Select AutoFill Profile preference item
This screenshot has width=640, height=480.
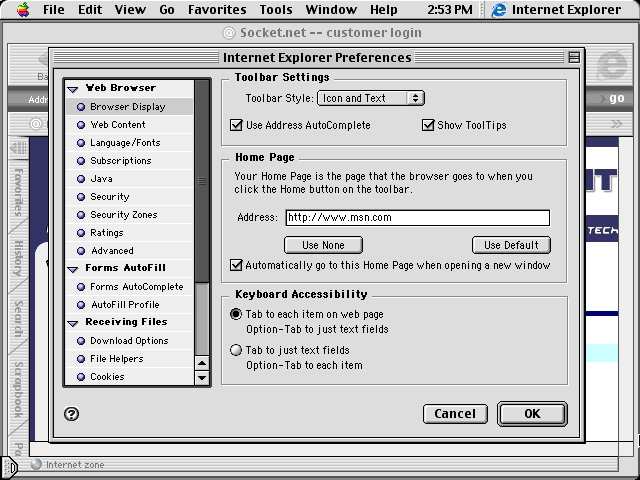click(129, 305)
